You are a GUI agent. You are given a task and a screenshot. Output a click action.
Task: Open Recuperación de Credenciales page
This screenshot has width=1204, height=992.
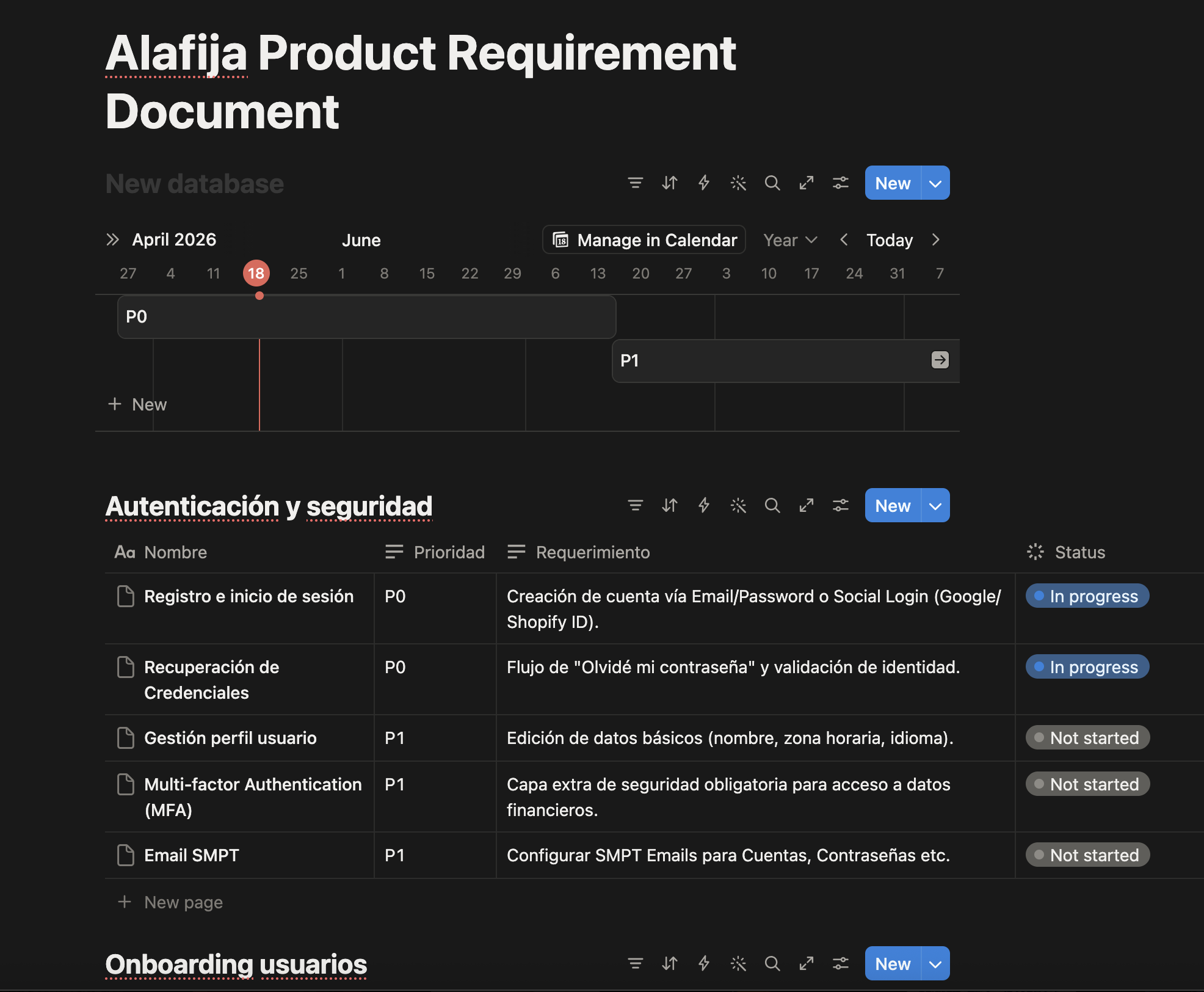pos(212,680)
